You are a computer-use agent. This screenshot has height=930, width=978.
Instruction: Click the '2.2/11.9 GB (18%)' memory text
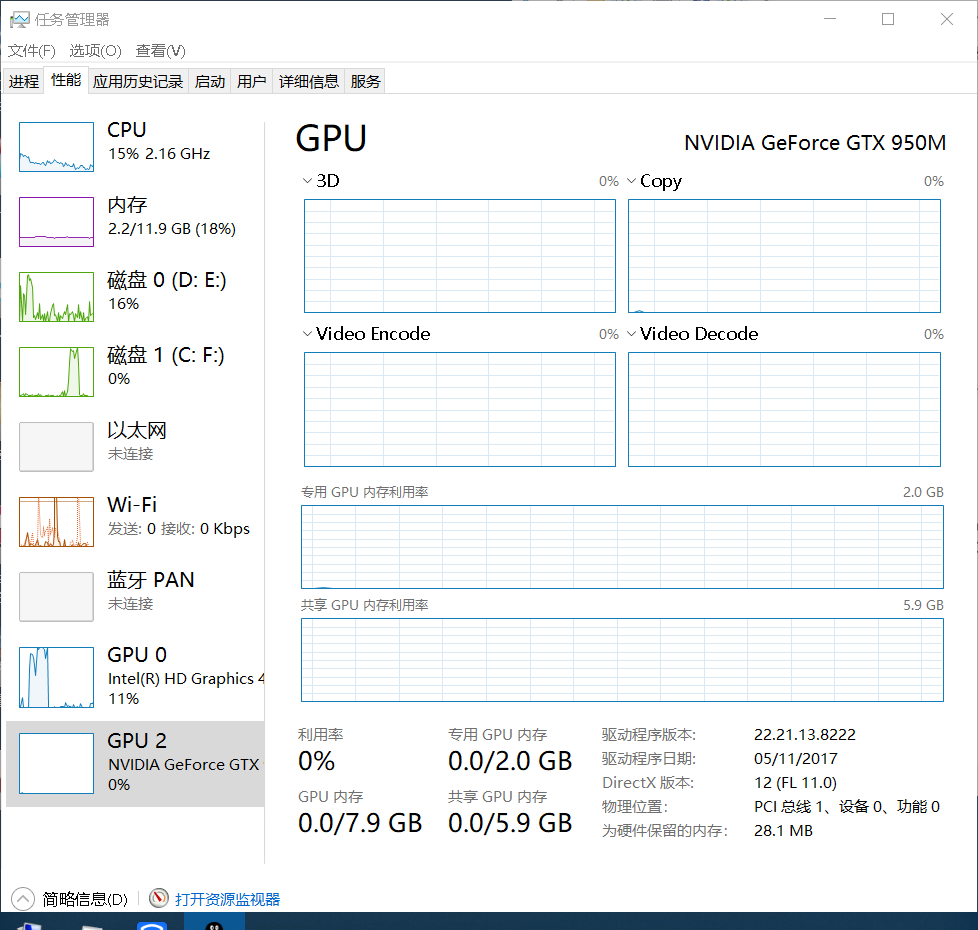coord(172,229)
